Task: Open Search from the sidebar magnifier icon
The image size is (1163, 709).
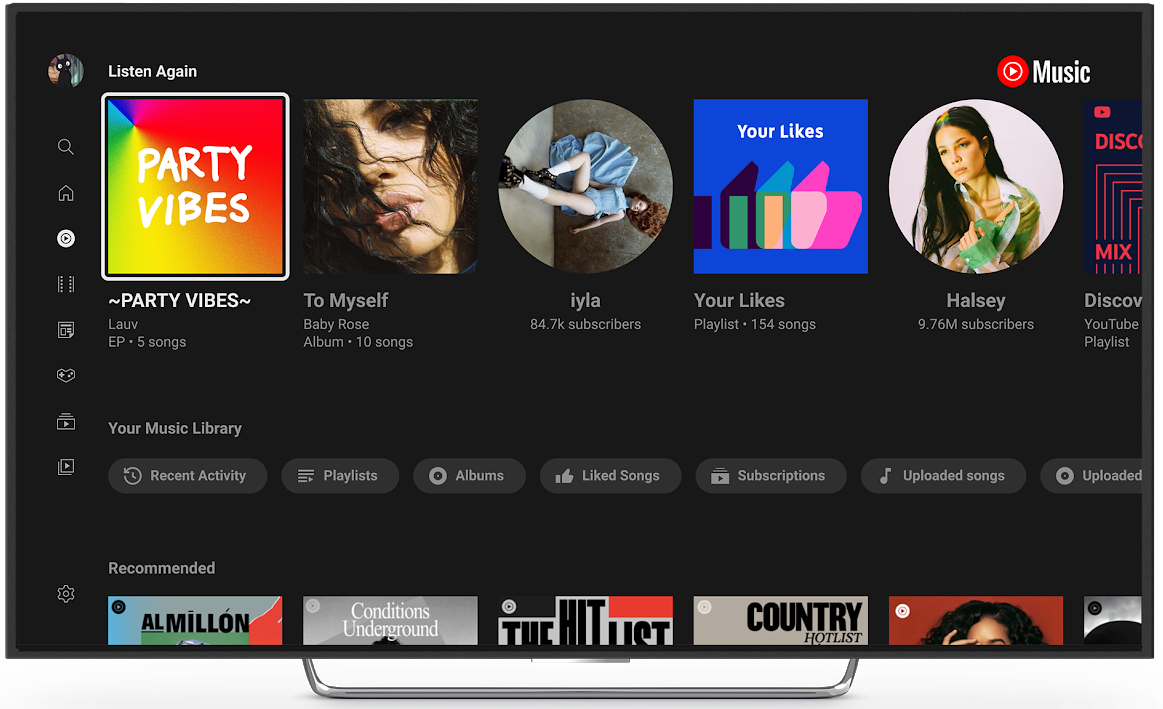Action: (66, 147)
